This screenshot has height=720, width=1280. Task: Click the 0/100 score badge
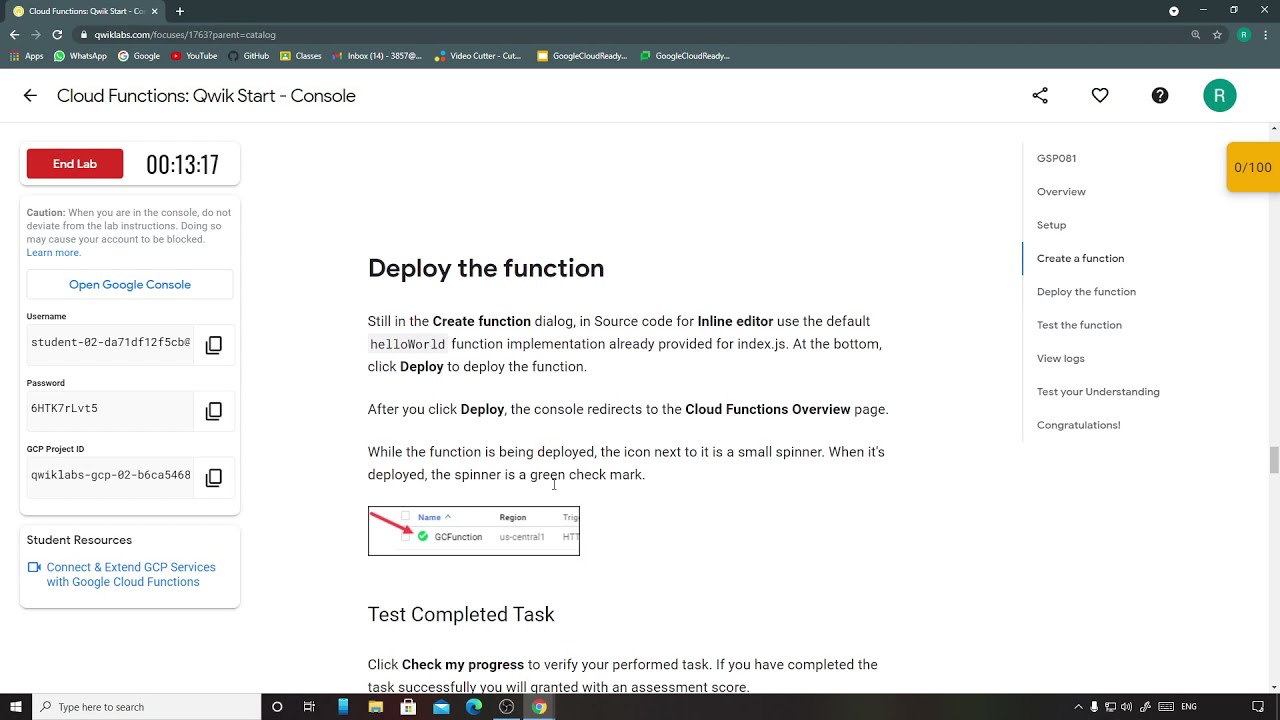pyautogui.click(x=1253, y=167)
